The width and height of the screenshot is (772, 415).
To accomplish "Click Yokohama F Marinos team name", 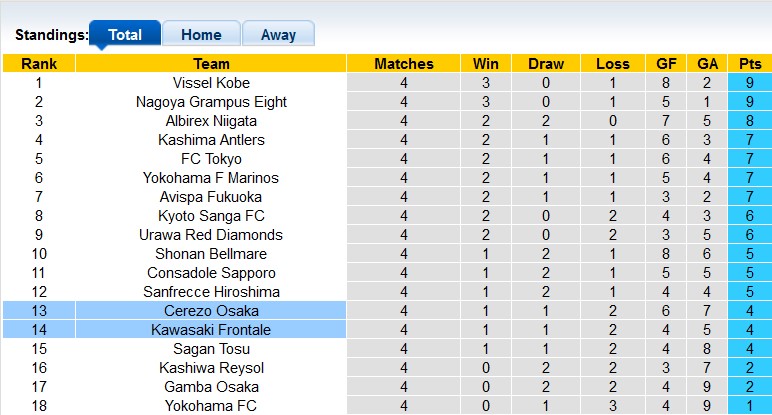I will tap(211, 178).
